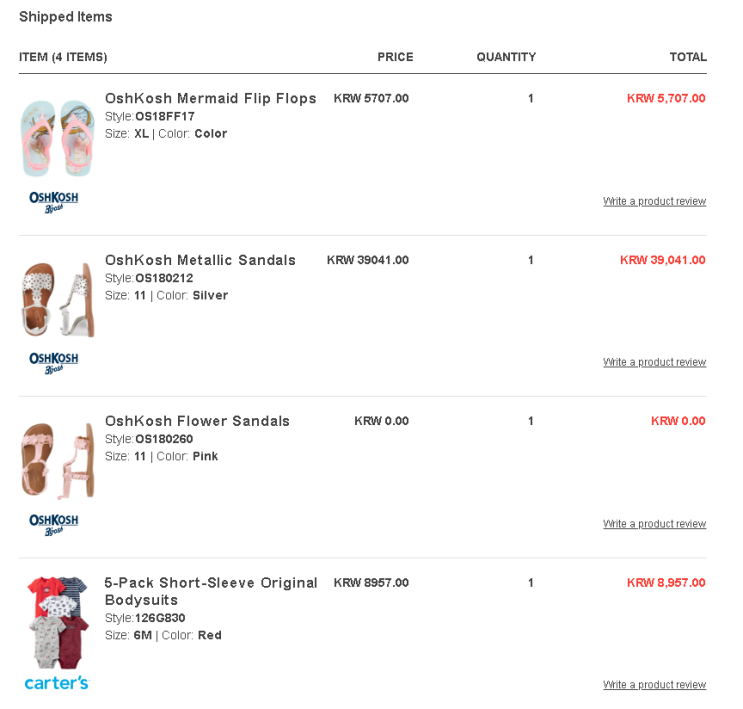
Task: Click the Mermaid Flip Flops product image
Action: [58, 138]
